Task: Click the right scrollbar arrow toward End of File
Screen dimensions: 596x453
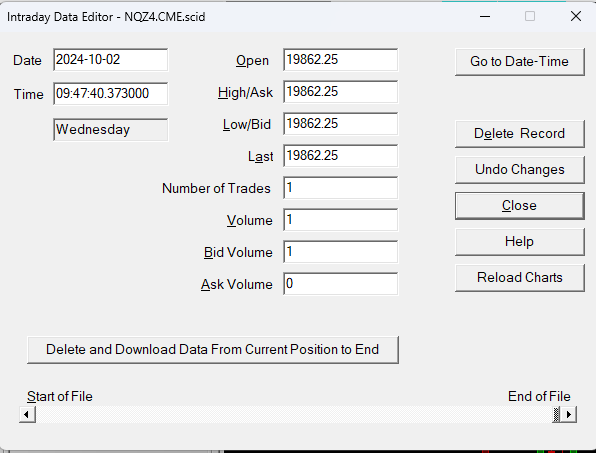Action: 569,414
